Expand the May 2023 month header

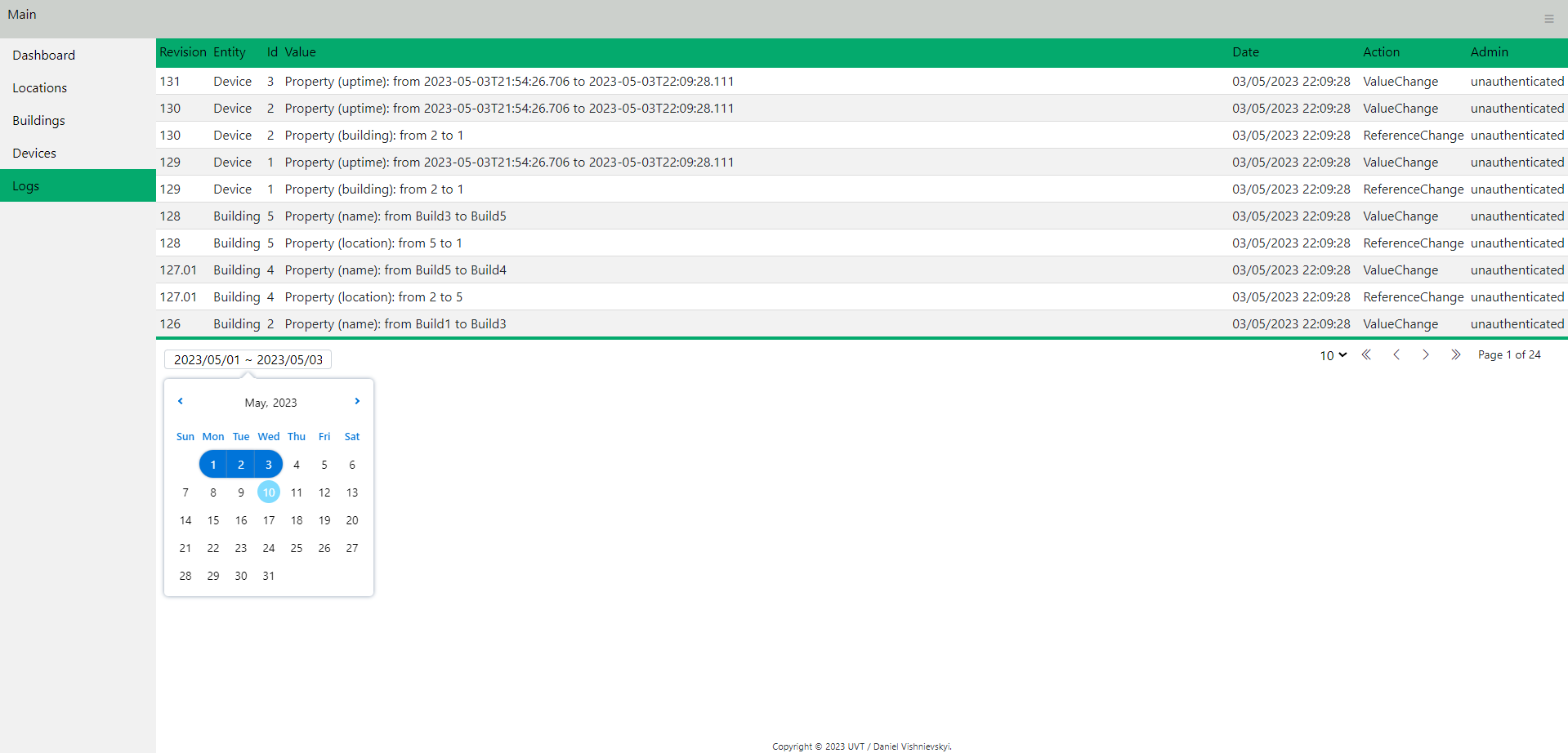pos(270,402)
